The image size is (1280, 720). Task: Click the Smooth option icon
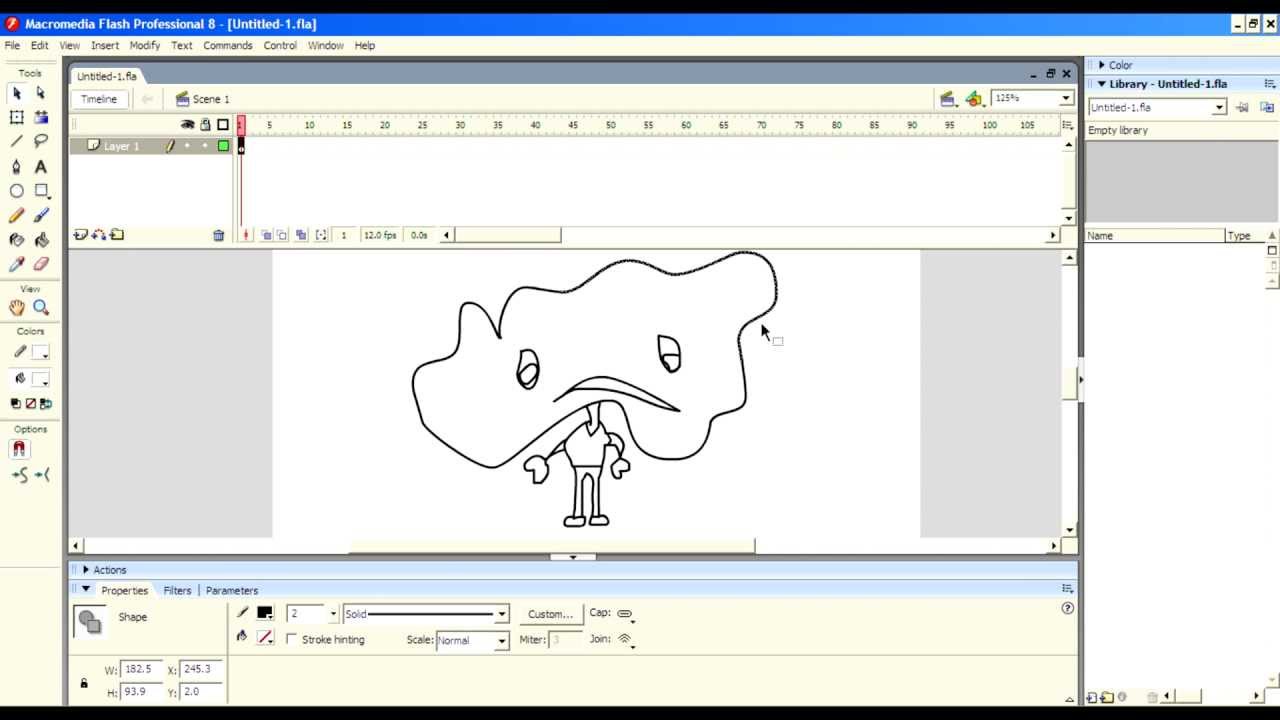click(19, 475)
